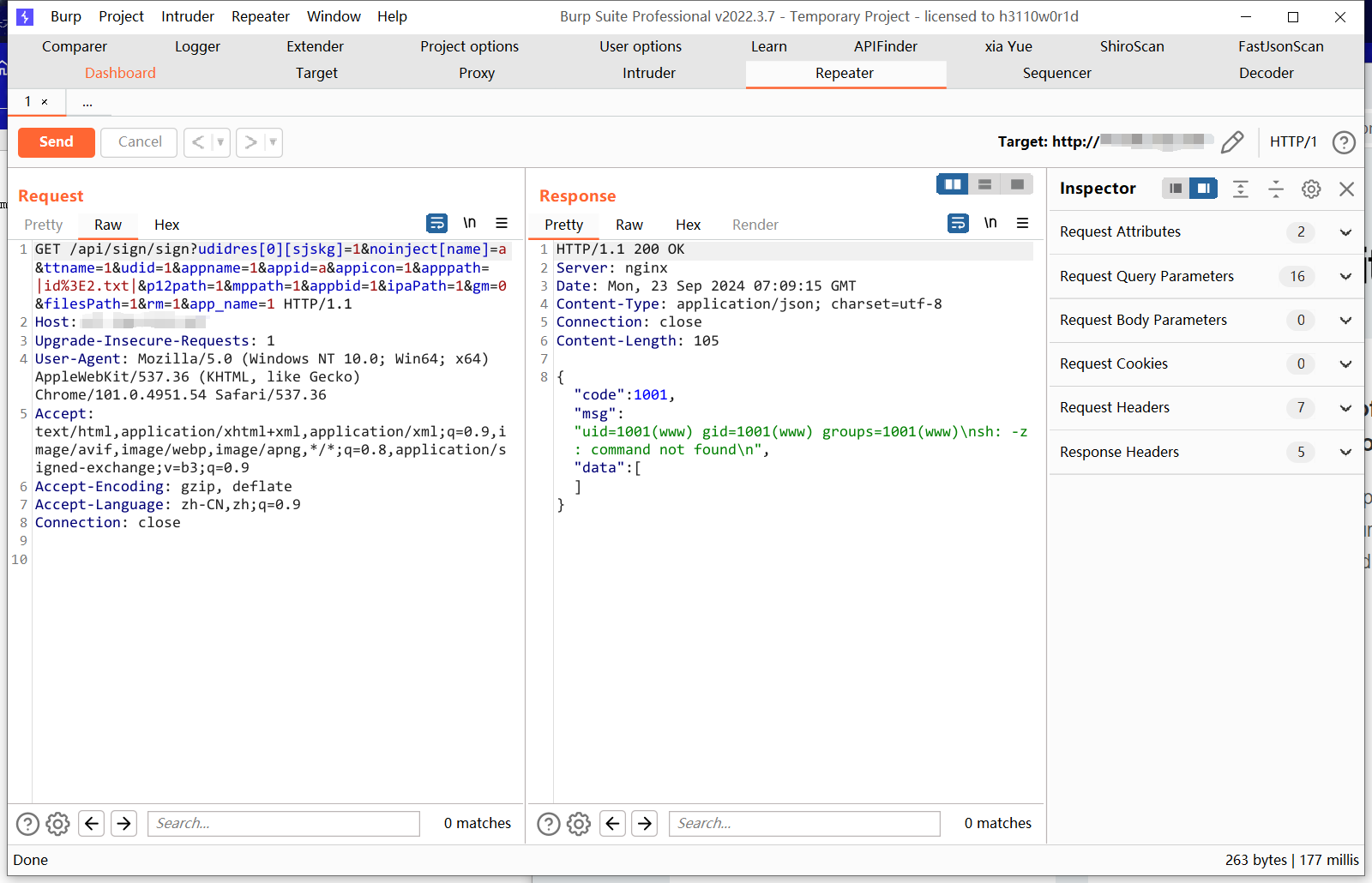Open the Logger tab
This screenshot has width=1372, height=883.
pos(197,46)
